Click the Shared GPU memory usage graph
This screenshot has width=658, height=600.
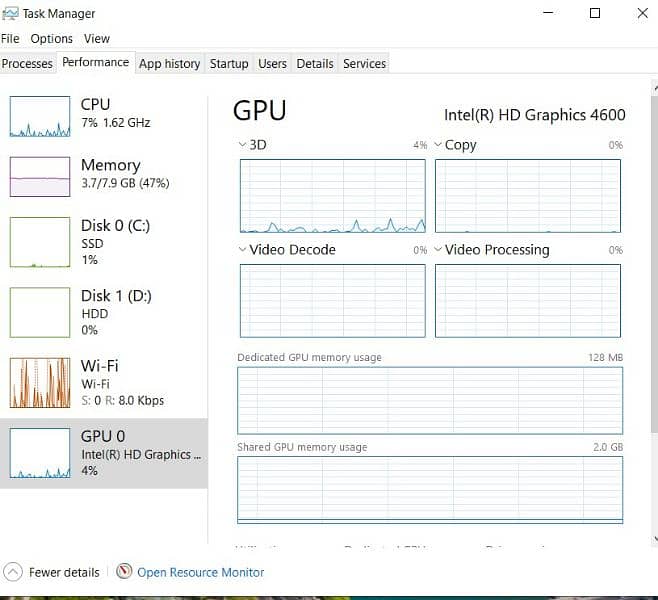(430, 490)
